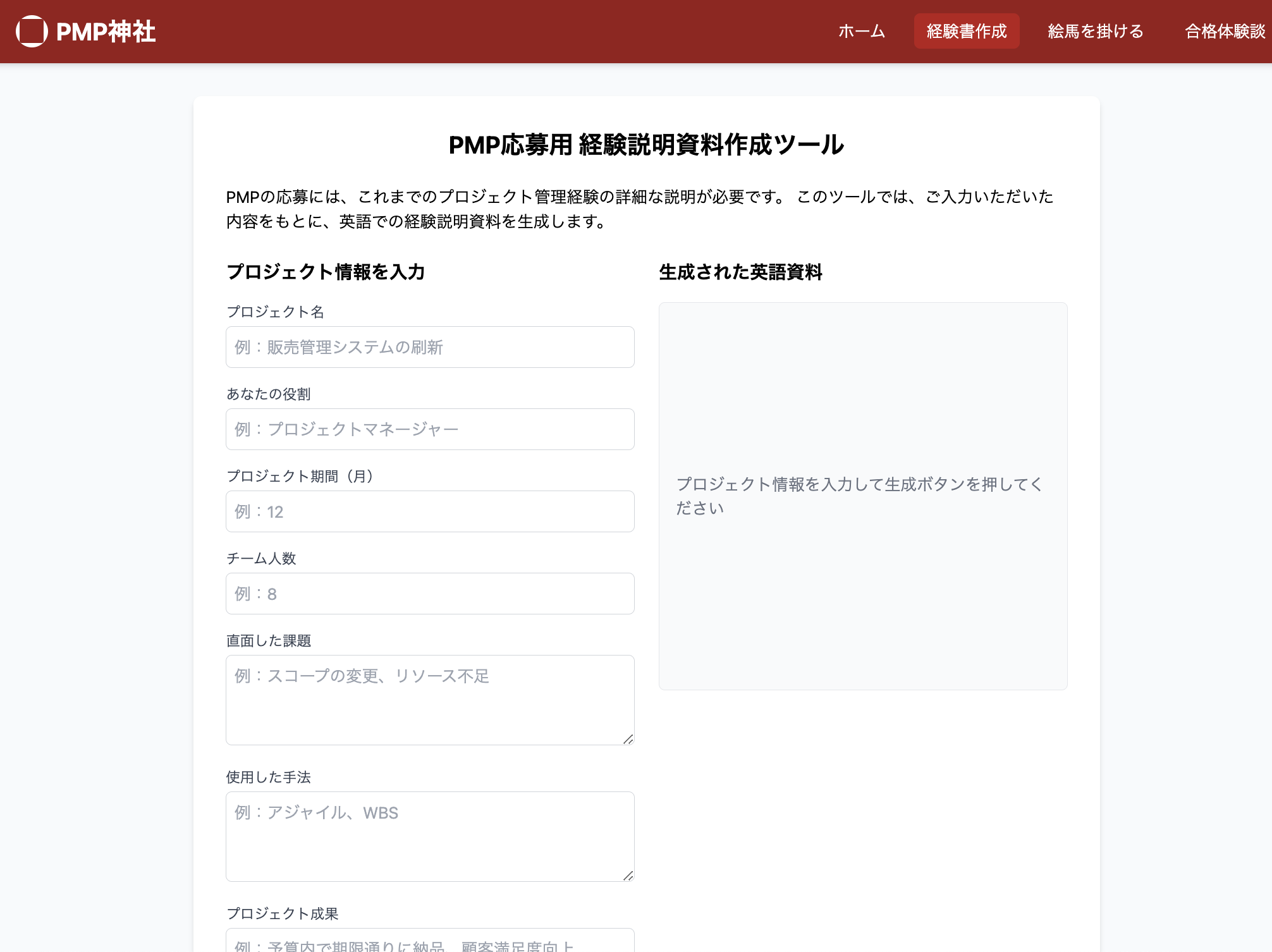
Task: Click the 使用した手法 textarea
Action: (430, 836)
